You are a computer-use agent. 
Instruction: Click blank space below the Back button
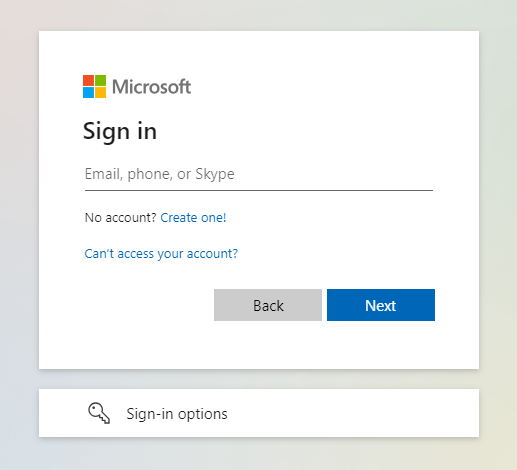click(x=268, y=345)
